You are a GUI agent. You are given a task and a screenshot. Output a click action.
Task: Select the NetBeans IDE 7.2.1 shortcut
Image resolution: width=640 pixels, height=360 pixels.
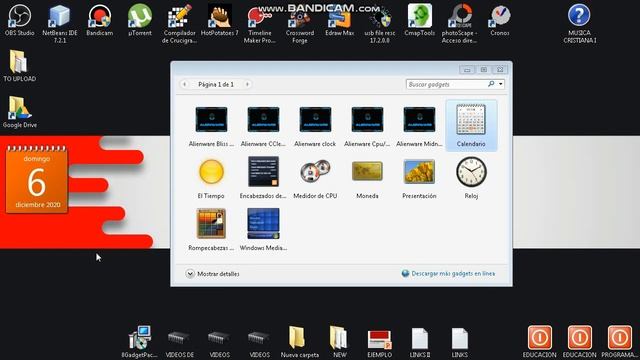click(60, 24)
